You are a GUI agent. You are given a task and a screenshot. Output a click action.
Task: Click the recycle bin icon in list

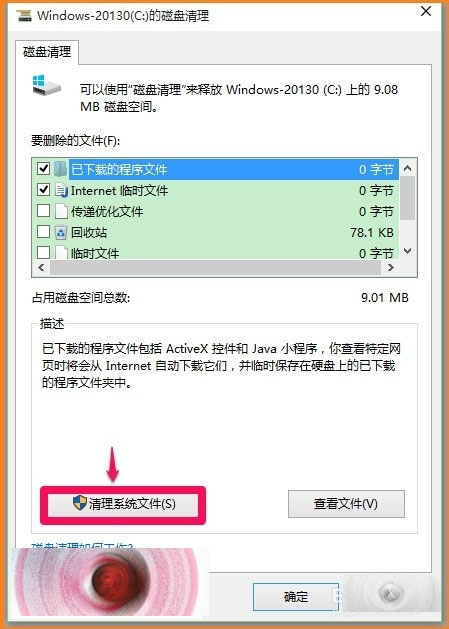pos(61,232)
